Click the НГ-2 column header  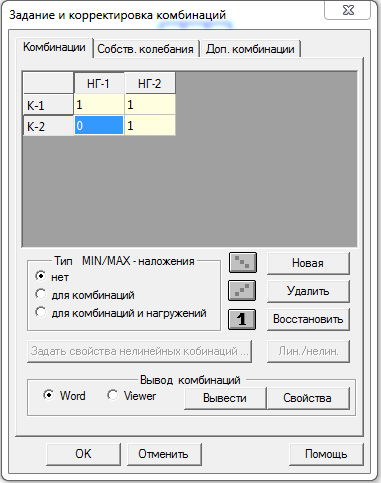[150, 83]
